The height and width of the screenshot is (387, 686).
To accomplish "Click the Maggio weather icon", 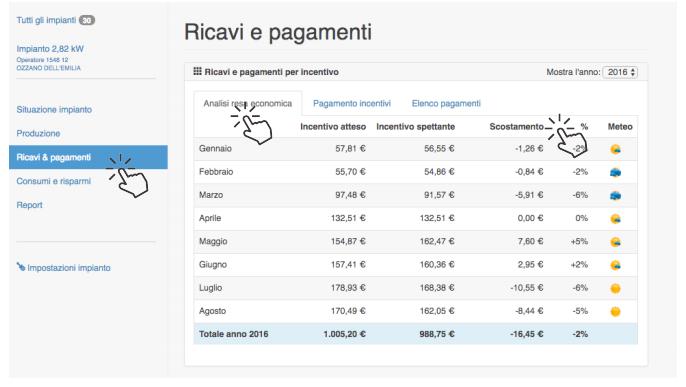I will 615,242.
